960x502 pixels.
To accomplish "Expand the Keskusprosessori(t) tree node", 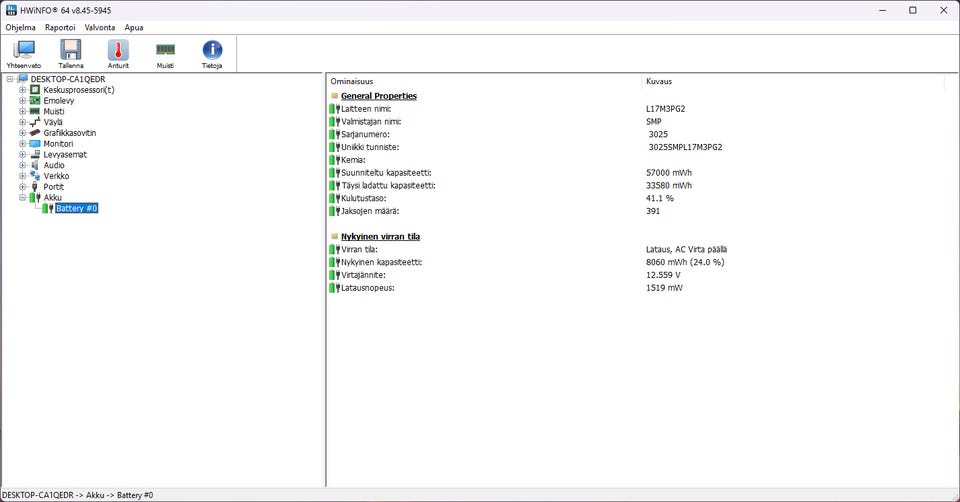I will coord(23,89).
